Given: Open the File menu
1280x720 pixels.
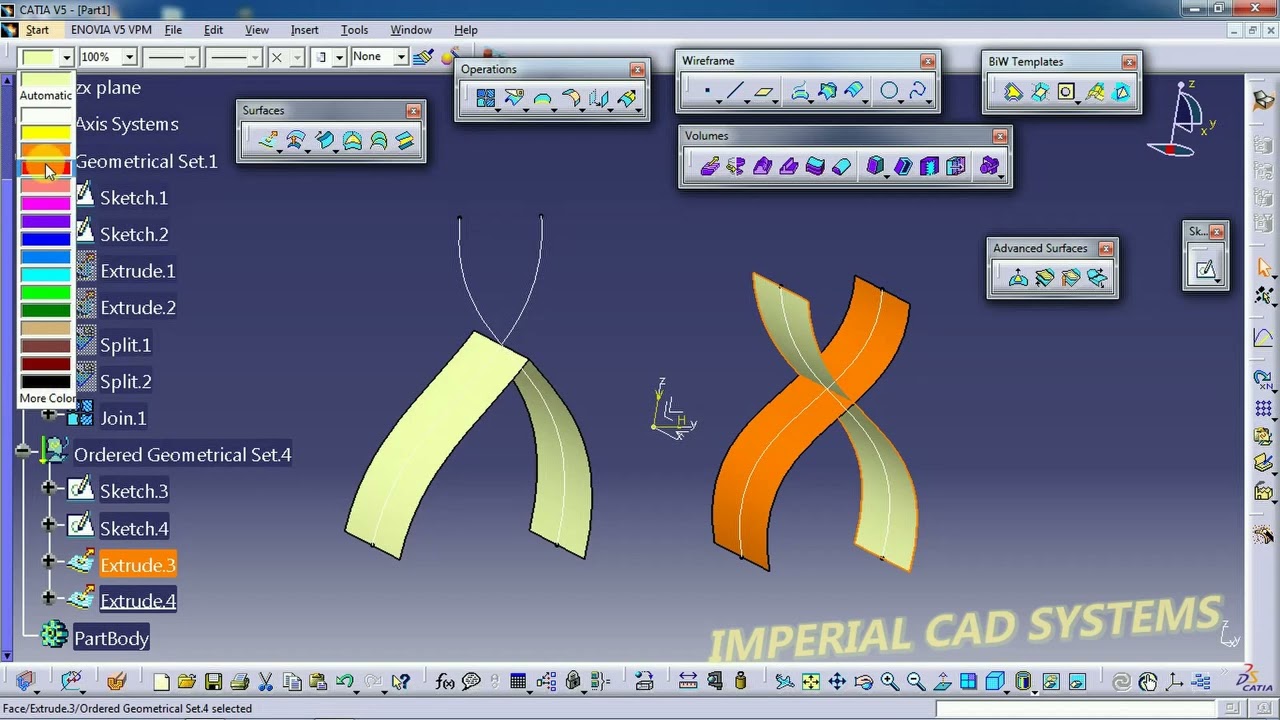Looking at the screenshot, I should point(173,30).
